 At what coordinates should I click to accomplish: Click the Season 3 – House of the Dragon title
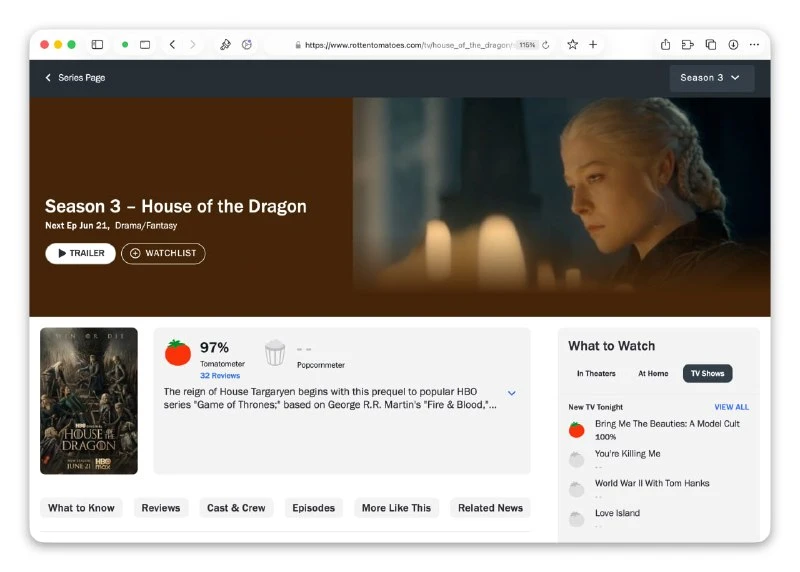pyautogui.click(x=176, y=206)
